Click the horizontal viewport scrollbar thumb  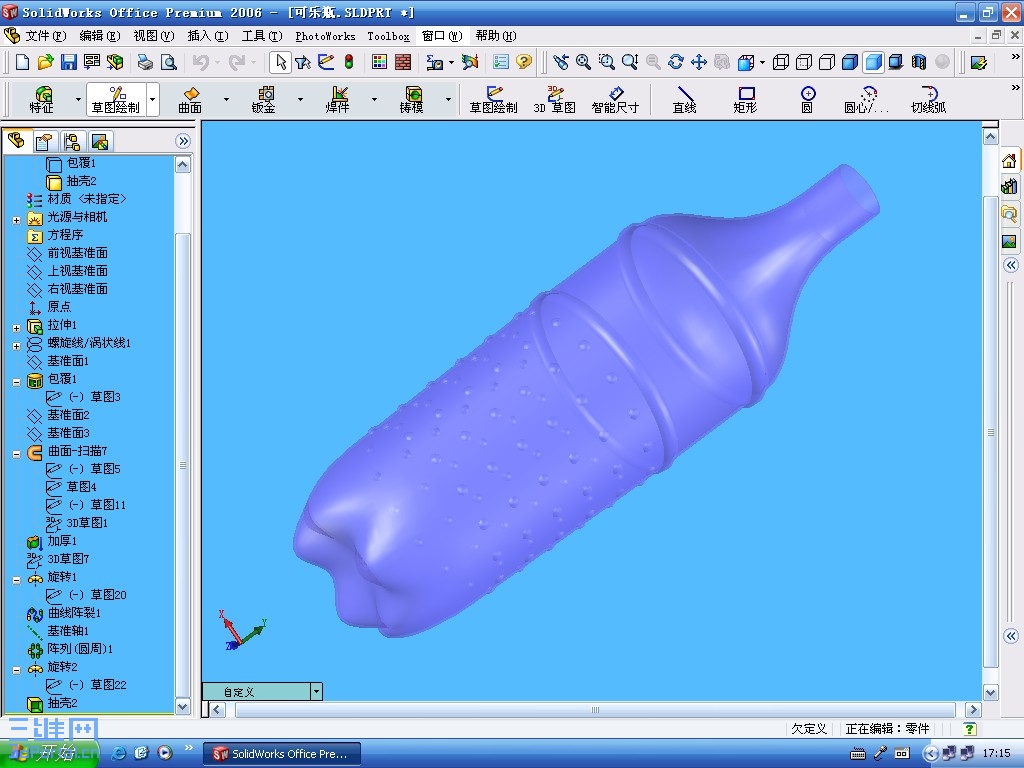tap(595, 710)
